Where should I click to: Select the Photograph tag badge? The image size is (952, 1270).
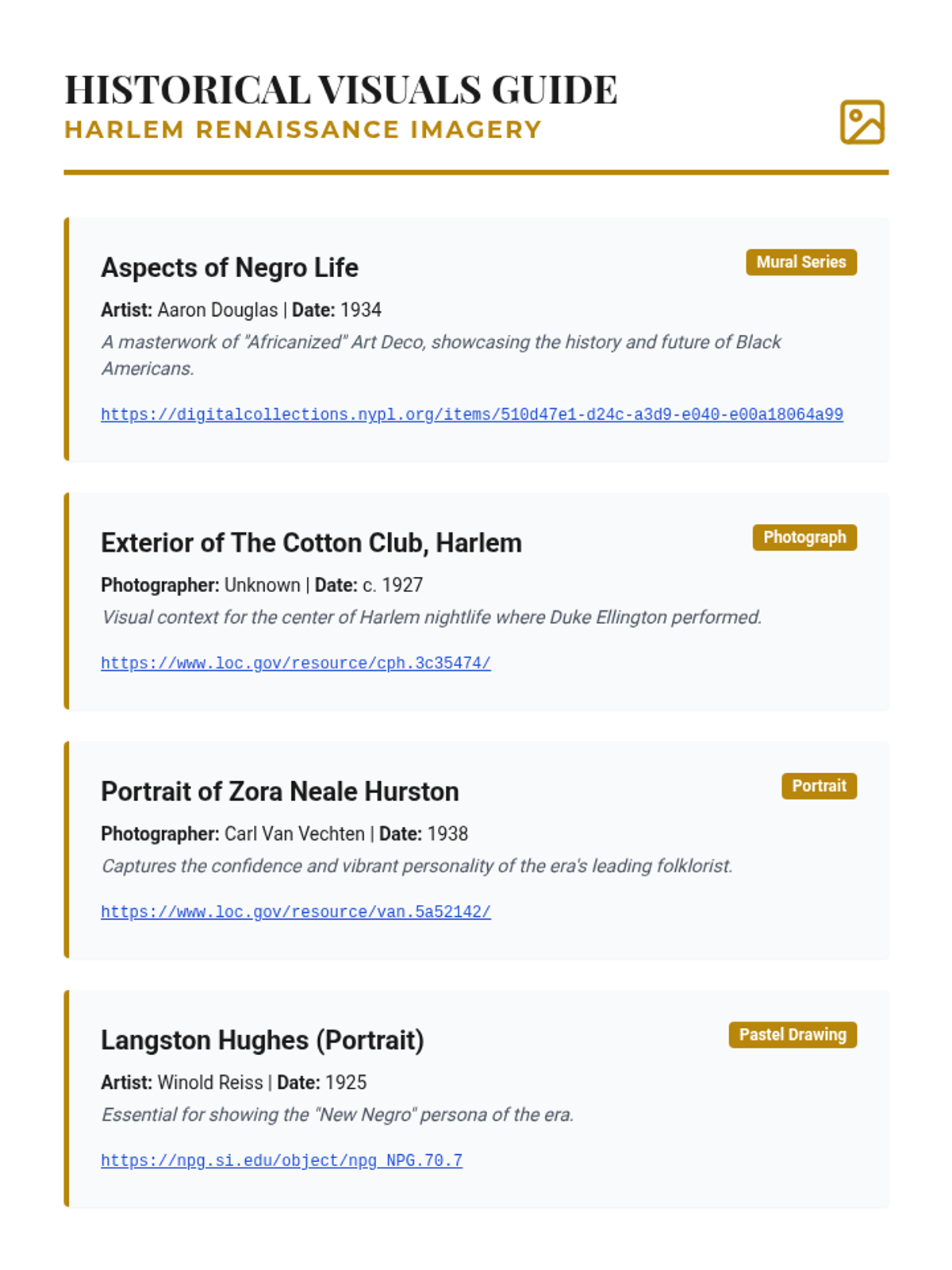[804, 537]
